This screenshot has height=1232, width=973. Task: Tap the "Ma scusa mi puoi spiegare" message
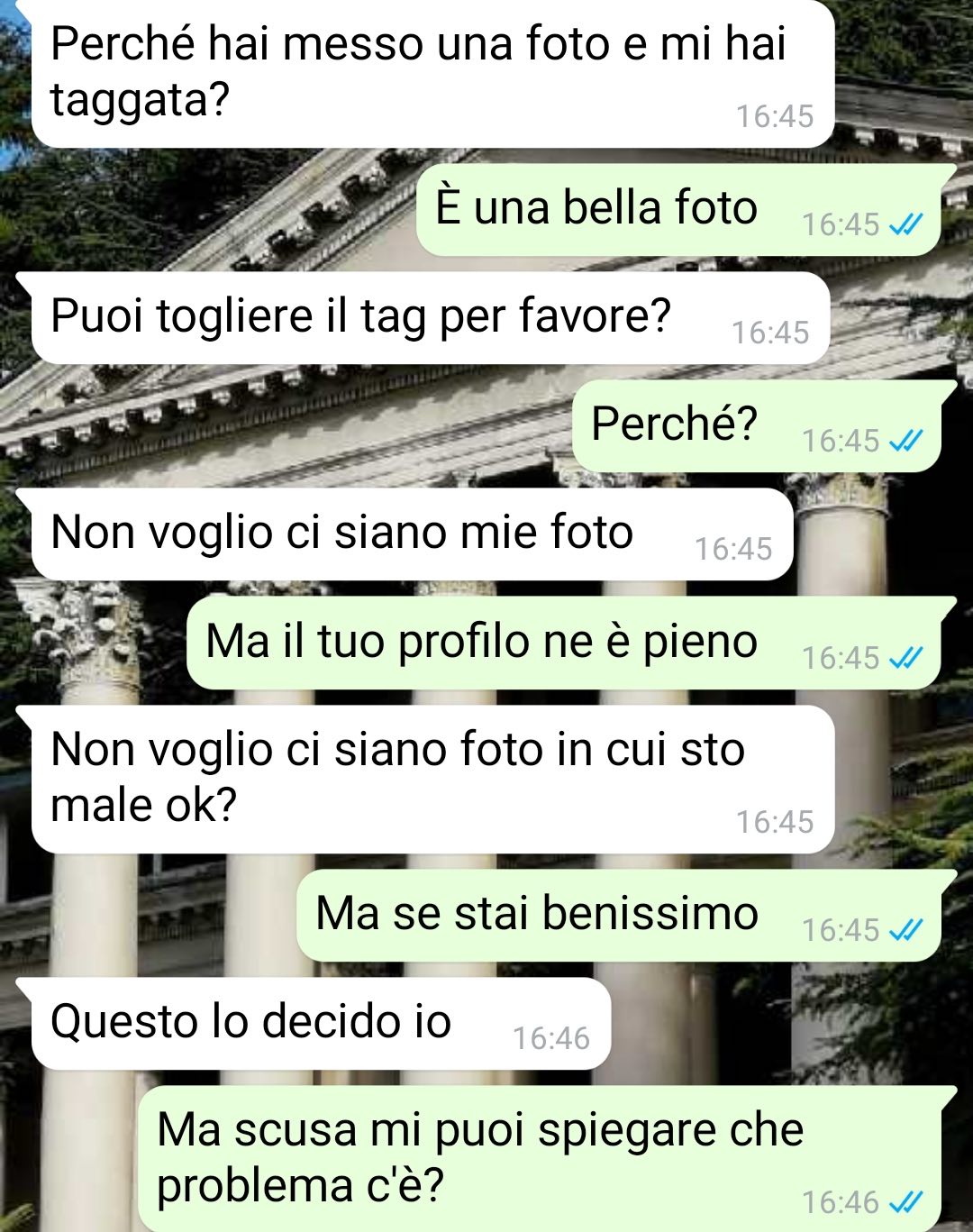pos(540,1159)
